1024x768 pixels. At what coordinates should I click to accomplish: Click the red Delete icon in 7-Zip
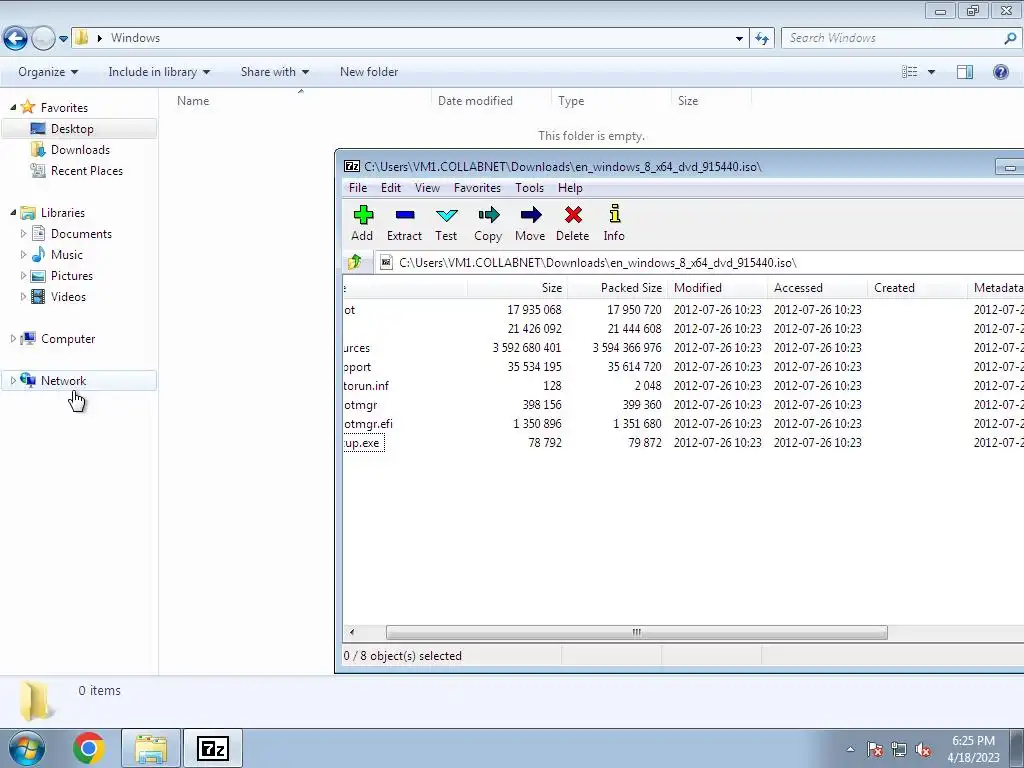tap(573, 223)
